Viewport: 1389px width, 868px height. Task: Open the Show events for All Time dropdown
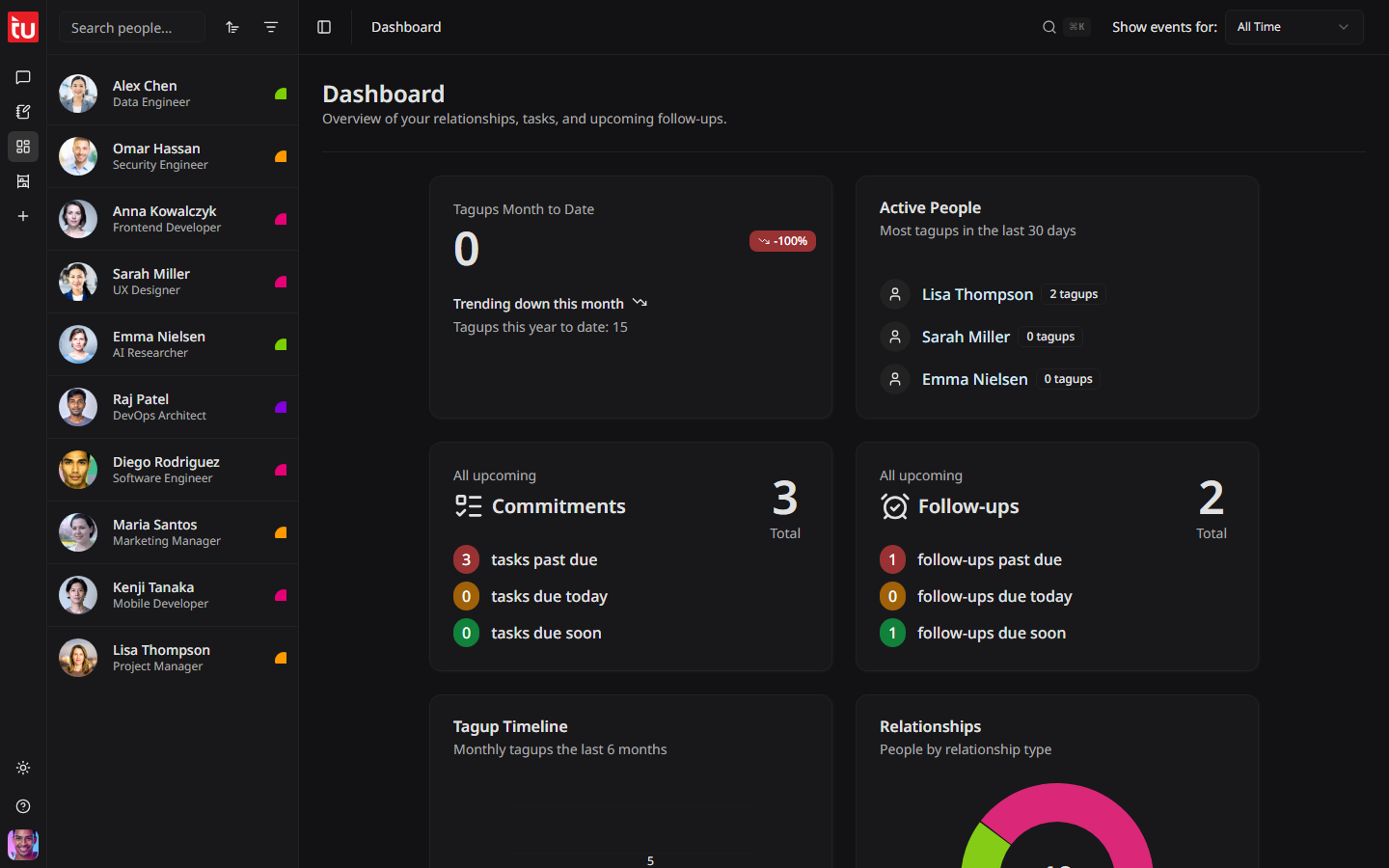1294,27
